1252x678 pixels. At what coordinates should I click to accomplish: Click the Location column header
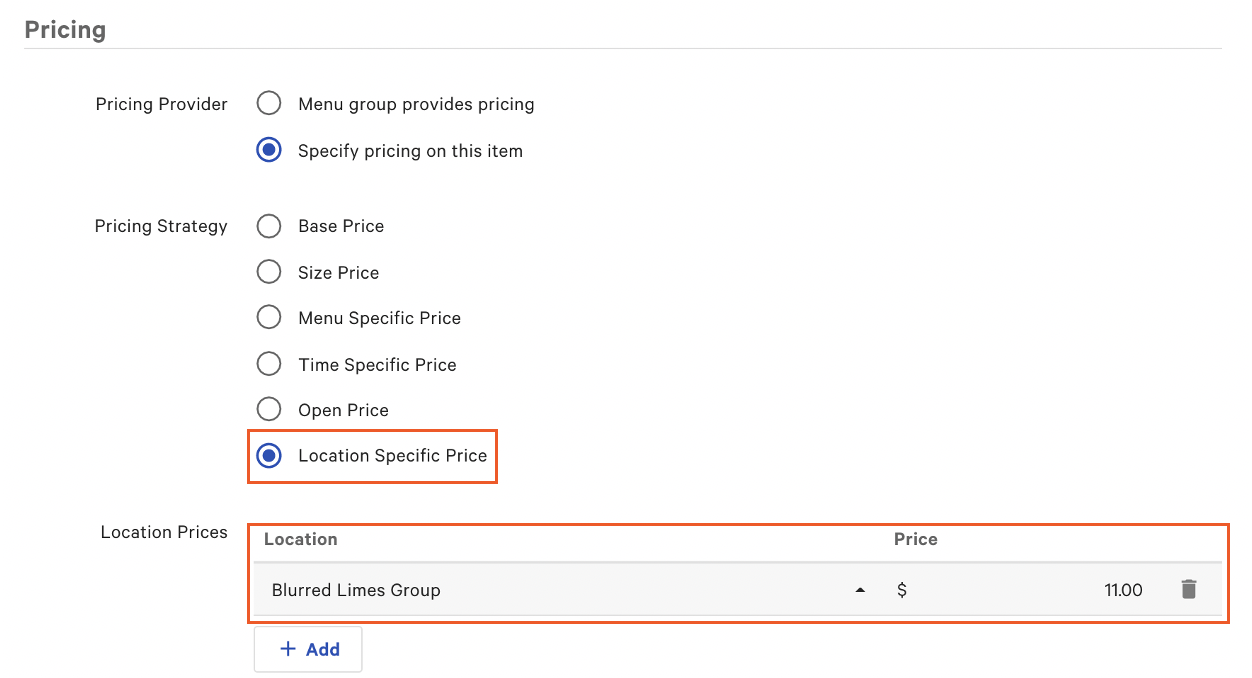tap(300, 539)
